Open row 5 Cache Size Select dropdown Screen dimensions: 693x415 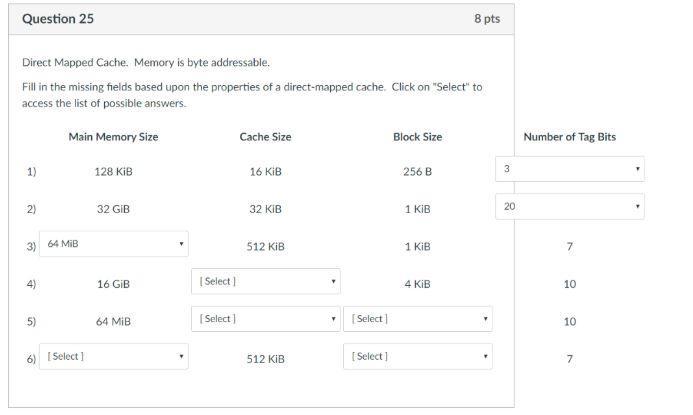[x=265, y=319]
